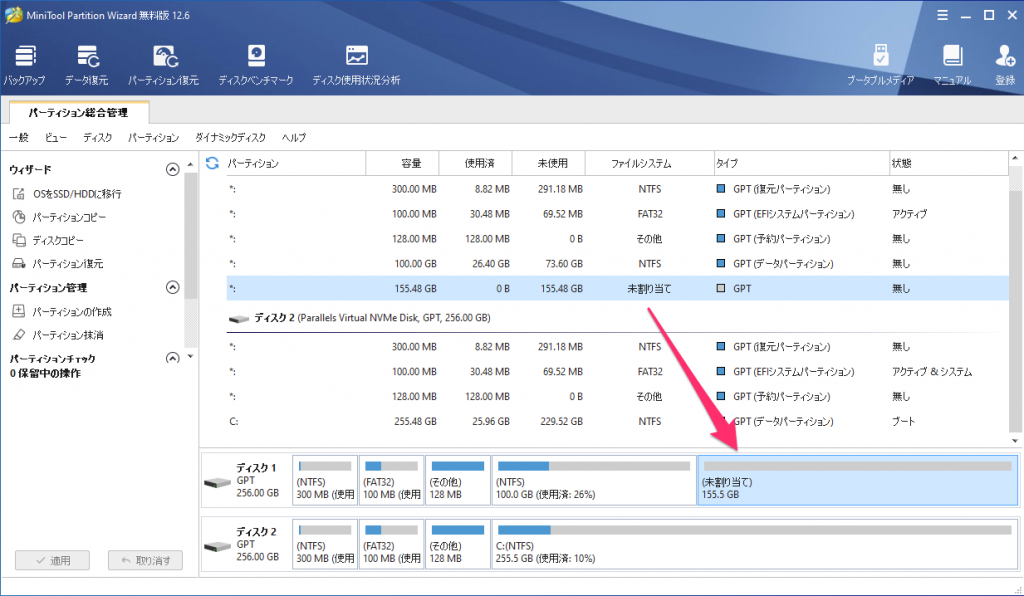Select ディスク 2 icon in disk map
Image resolution: width=1024 pixels, height=596 pixels.
click(x=217, y=546)
